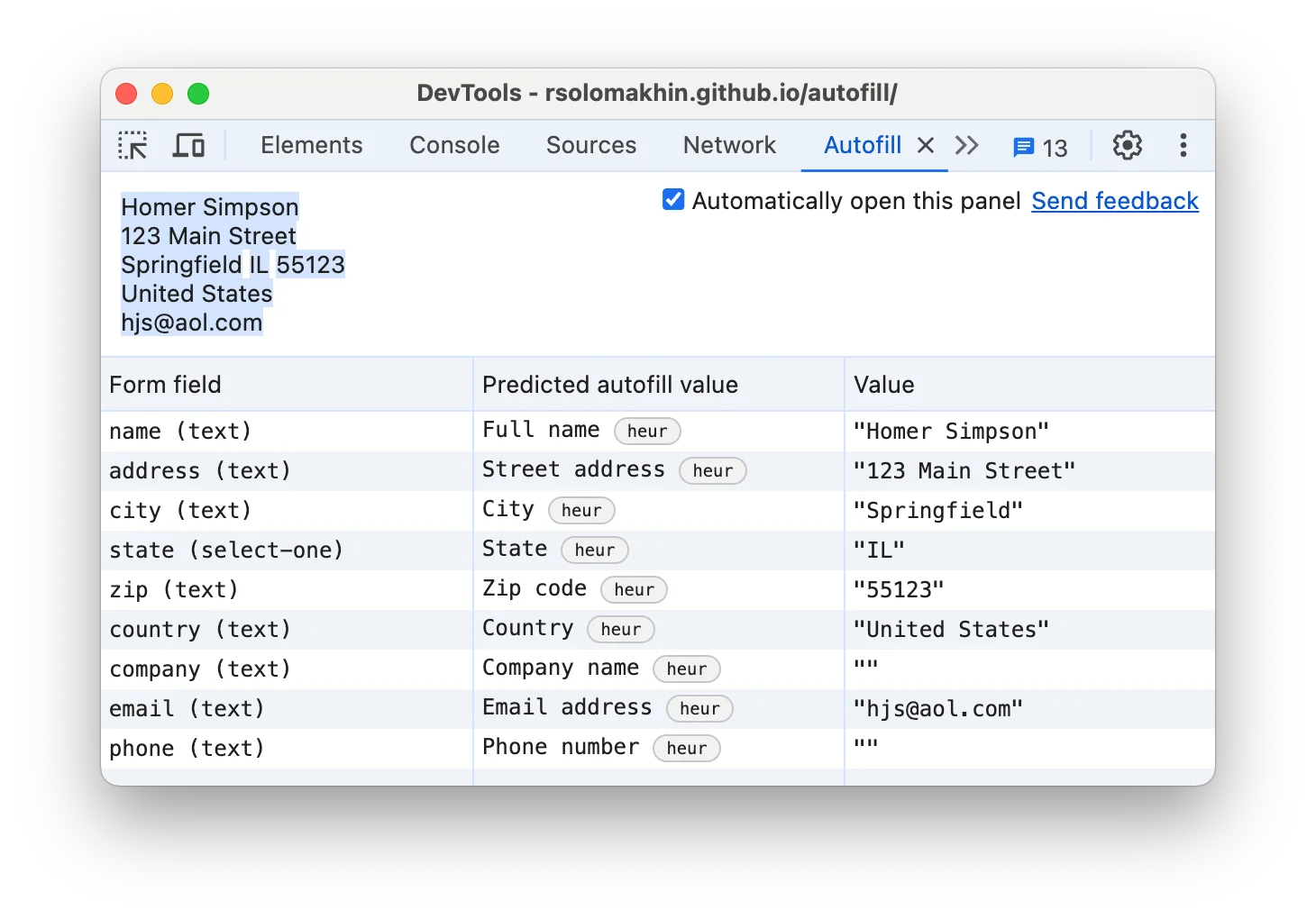This screenshot has width=1316, height=919.
Task: Click the heur badge next to Full name
Action: tap(647, 431)
